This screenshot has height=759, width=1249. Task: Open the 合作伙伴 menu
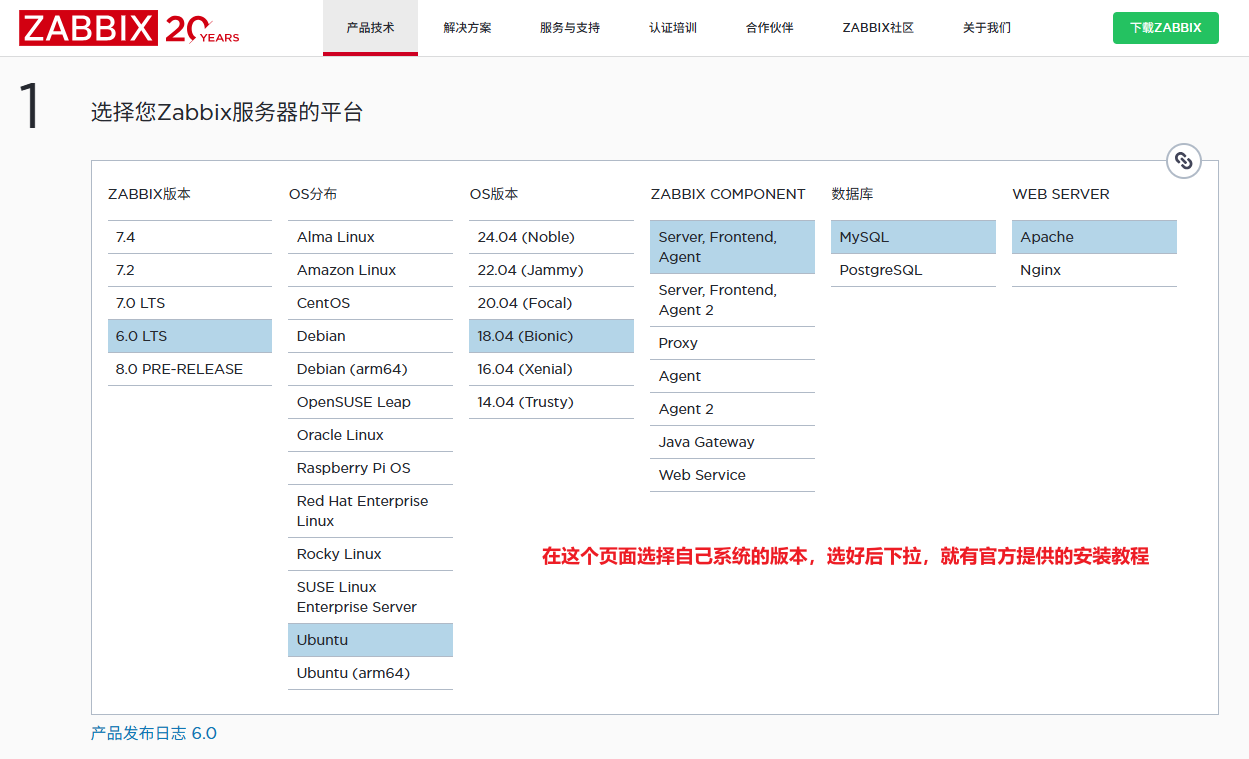coord(770,28)
